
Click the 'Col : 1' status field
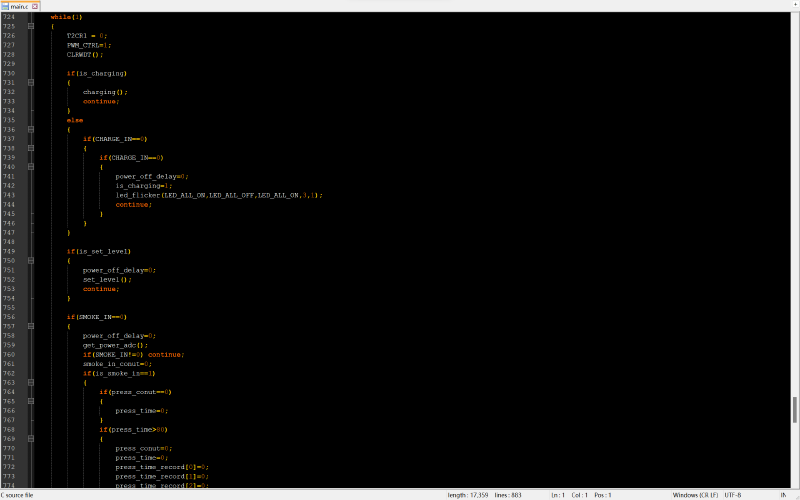pos(580,495)
